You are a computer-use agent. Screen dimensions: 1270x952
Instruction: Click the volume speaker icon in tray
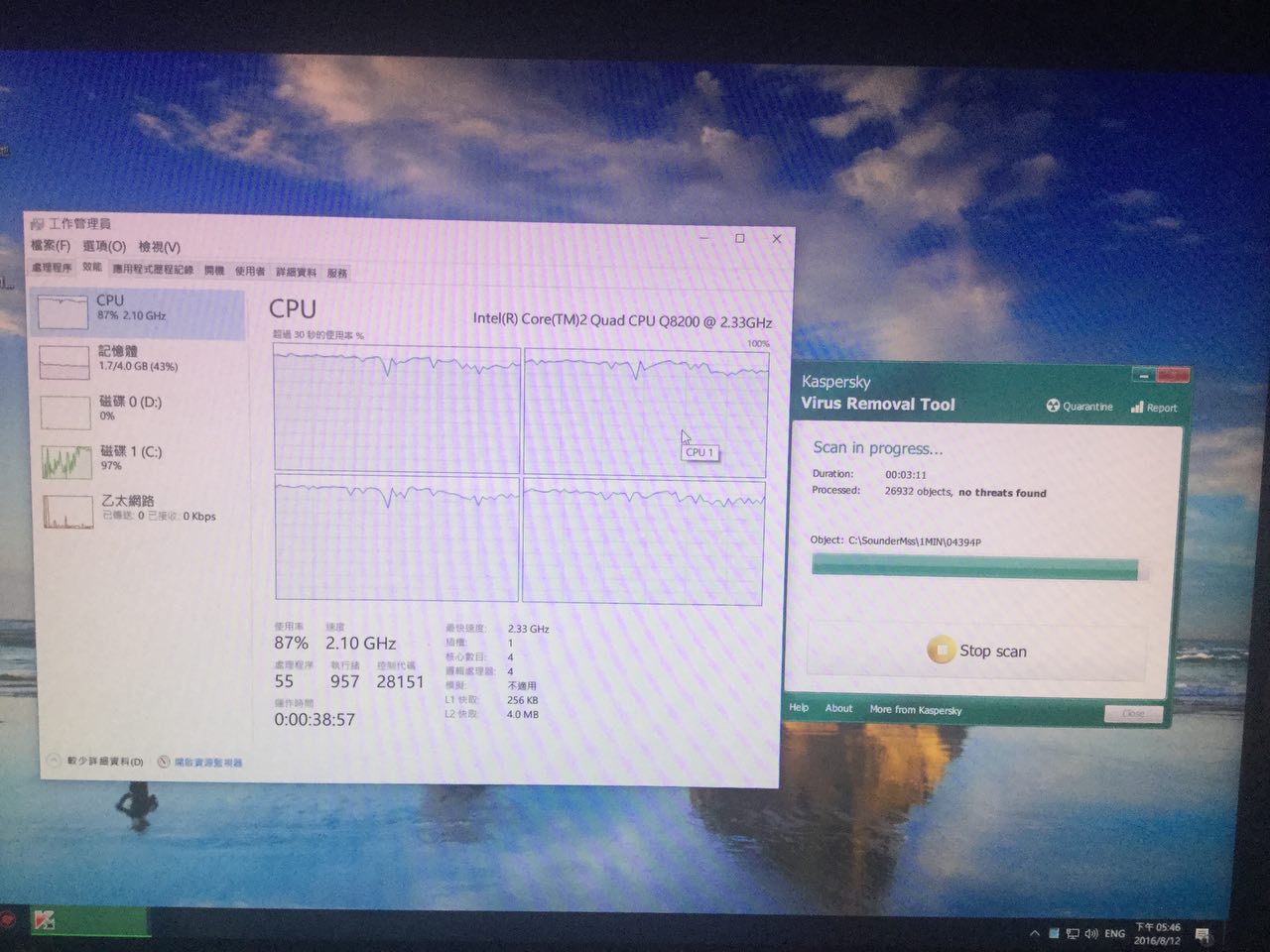[1091, 933]
